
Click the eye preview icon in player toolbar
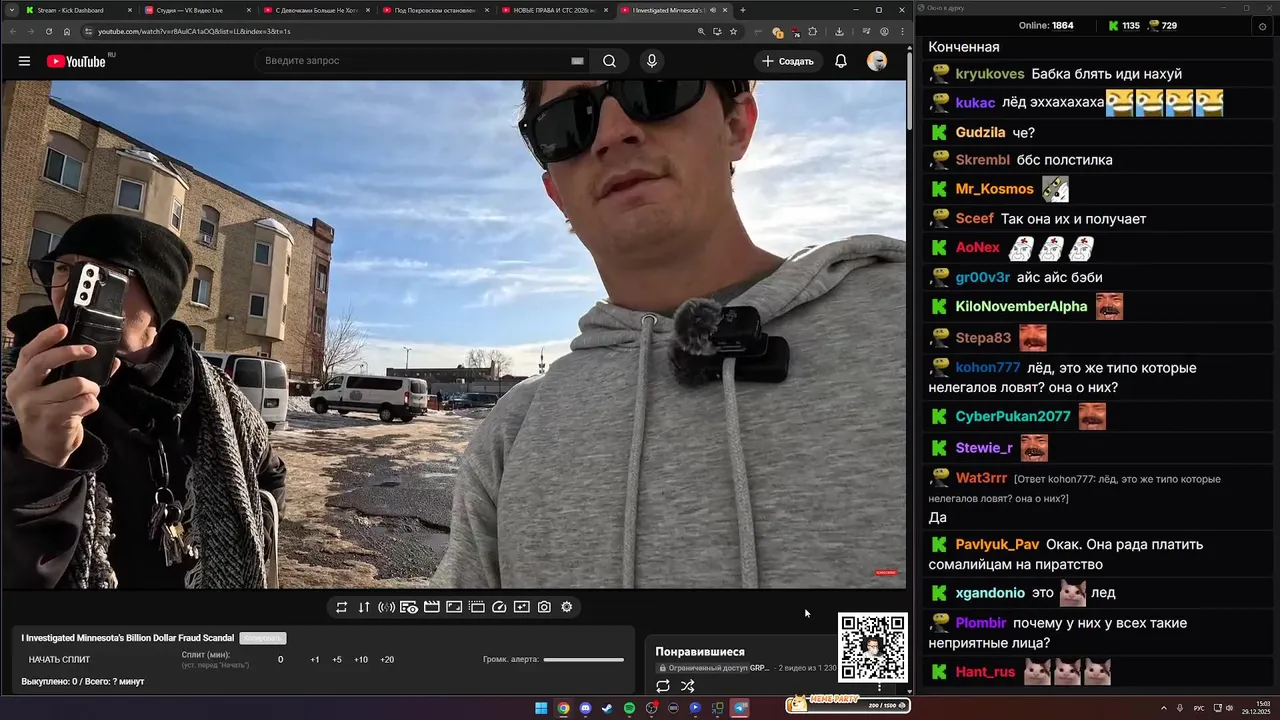coord(409,607)
